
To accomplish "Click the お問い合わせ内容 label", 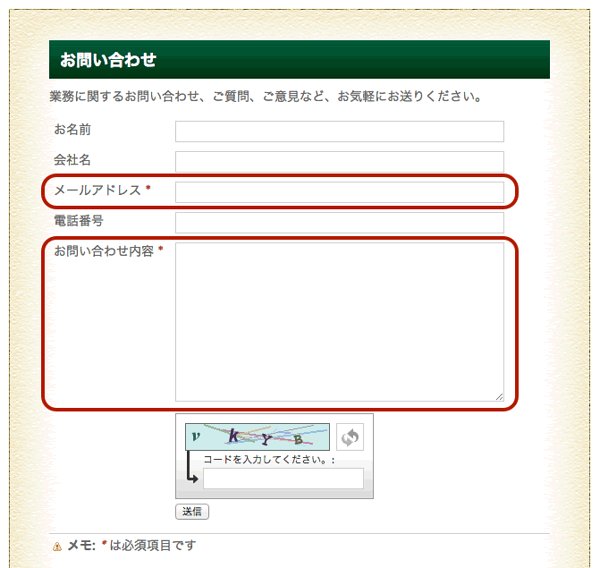I will coord(104,251).
